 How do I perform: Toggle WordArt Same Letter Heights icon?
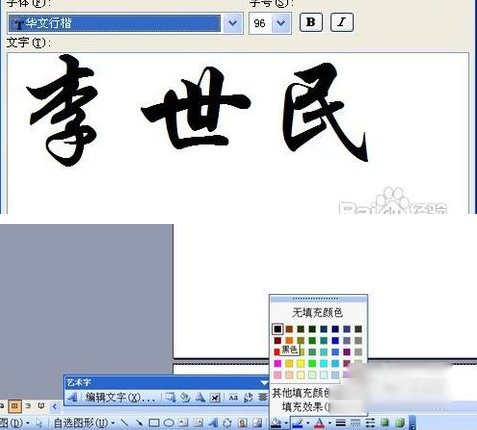tap(233, 397)
